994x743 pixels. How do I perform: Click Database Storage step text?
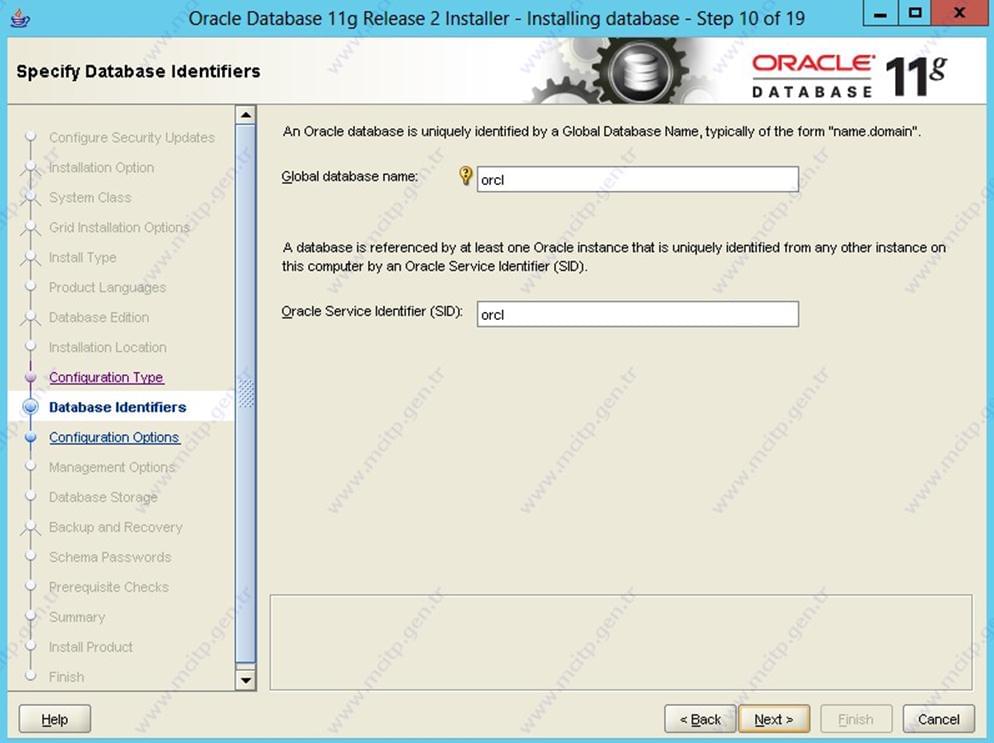coord(103,497)
